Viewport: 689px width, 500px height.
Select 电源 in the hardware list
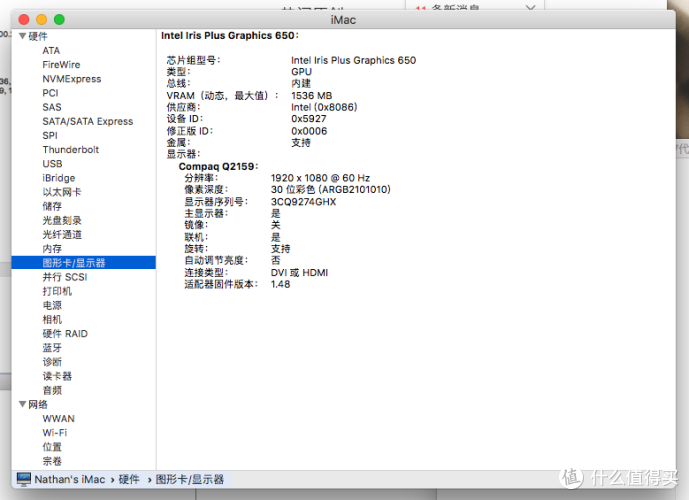point(52,305)
